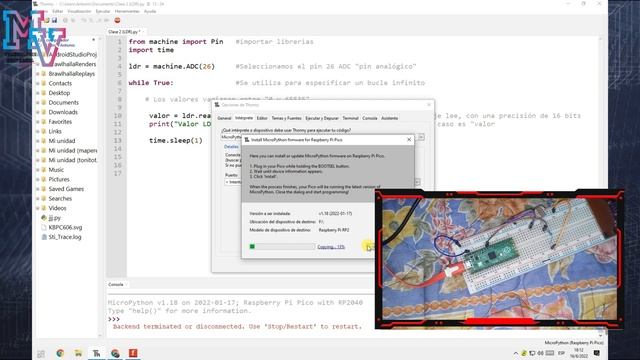Switch to the Terminal tab in Options
The image size is (640, 360).
click(x=350, y=118)
